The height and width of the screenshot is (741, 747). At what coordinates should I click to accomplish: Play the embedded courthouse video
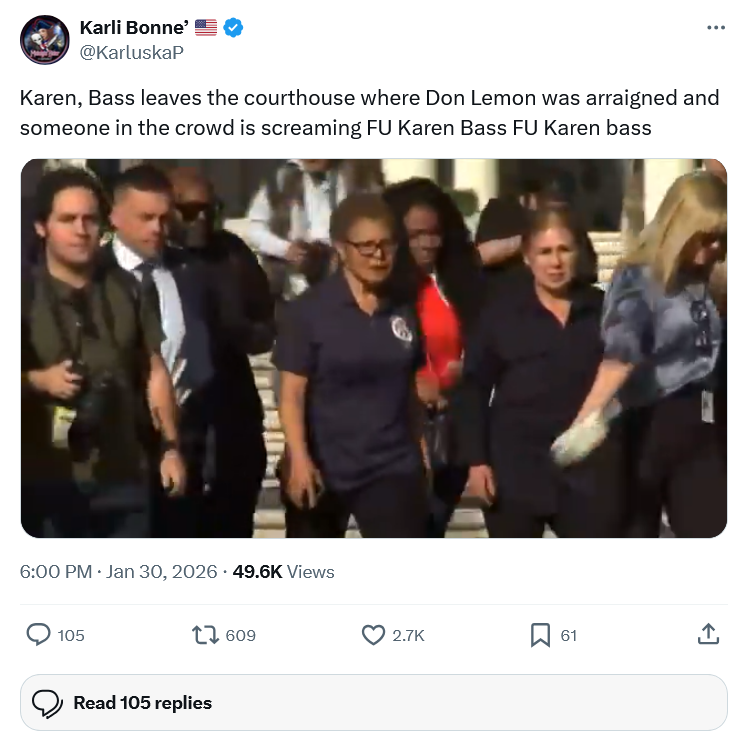coord(374,348)
